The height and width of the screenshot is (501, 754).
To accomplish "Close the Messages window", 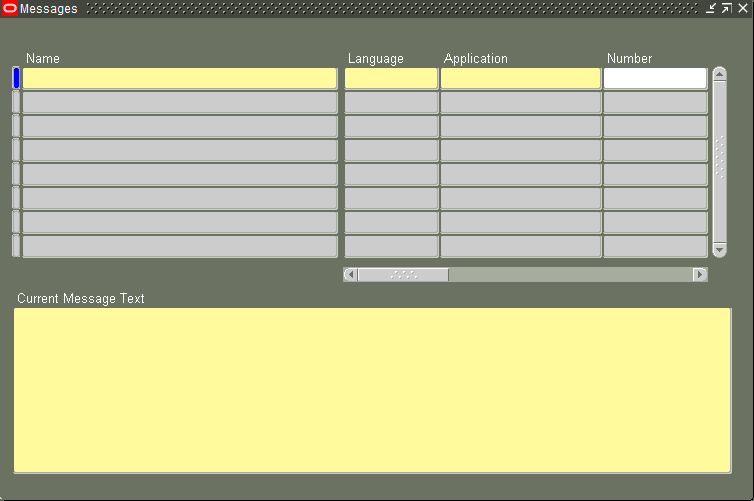I will (742, 8).
